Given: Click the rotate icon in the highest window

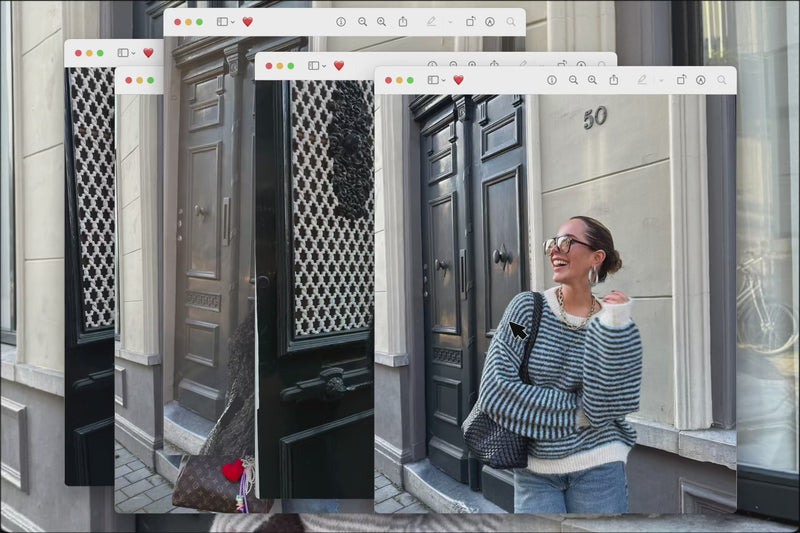Looking at the screenshot, I should pos(470,21).
